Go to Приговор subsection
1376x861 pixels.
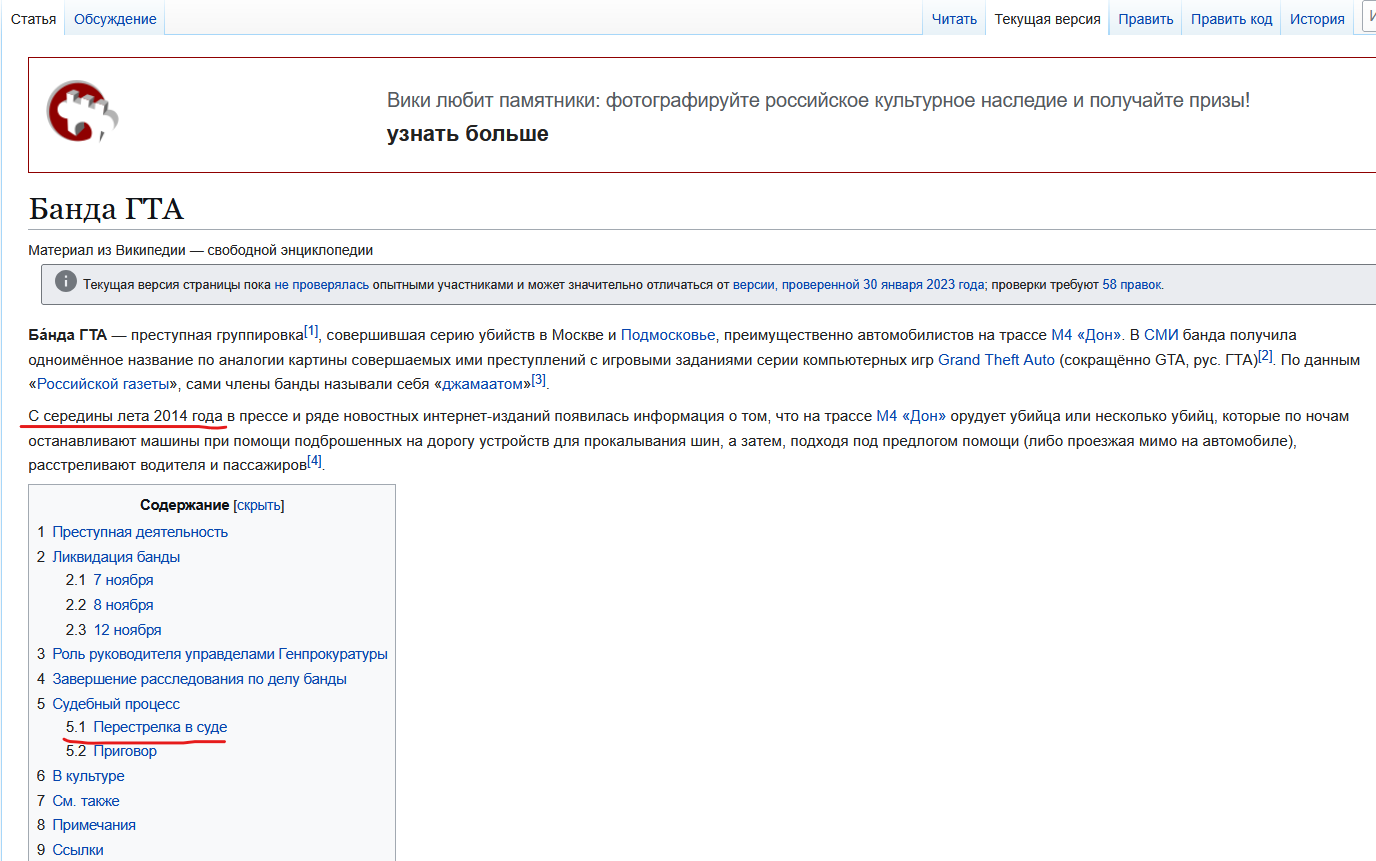pyautogui.click(x=125, y=752)
